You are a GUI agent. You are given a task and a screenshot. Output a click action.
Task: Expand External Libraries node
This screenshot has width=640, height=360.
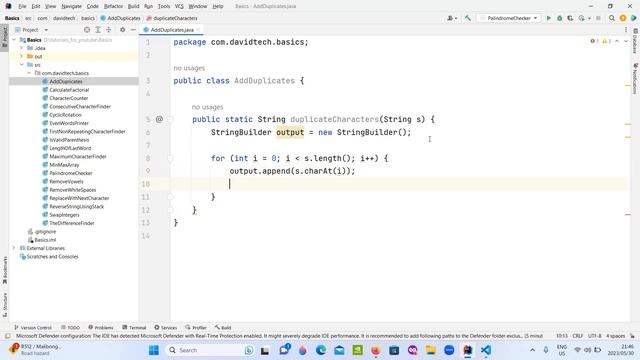tap(14, 248)
